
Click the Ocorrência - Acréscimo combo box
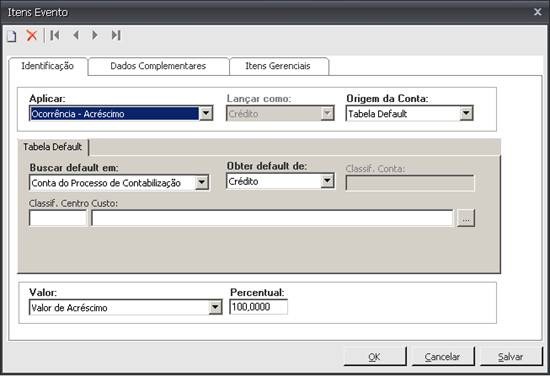click(121, 113)
